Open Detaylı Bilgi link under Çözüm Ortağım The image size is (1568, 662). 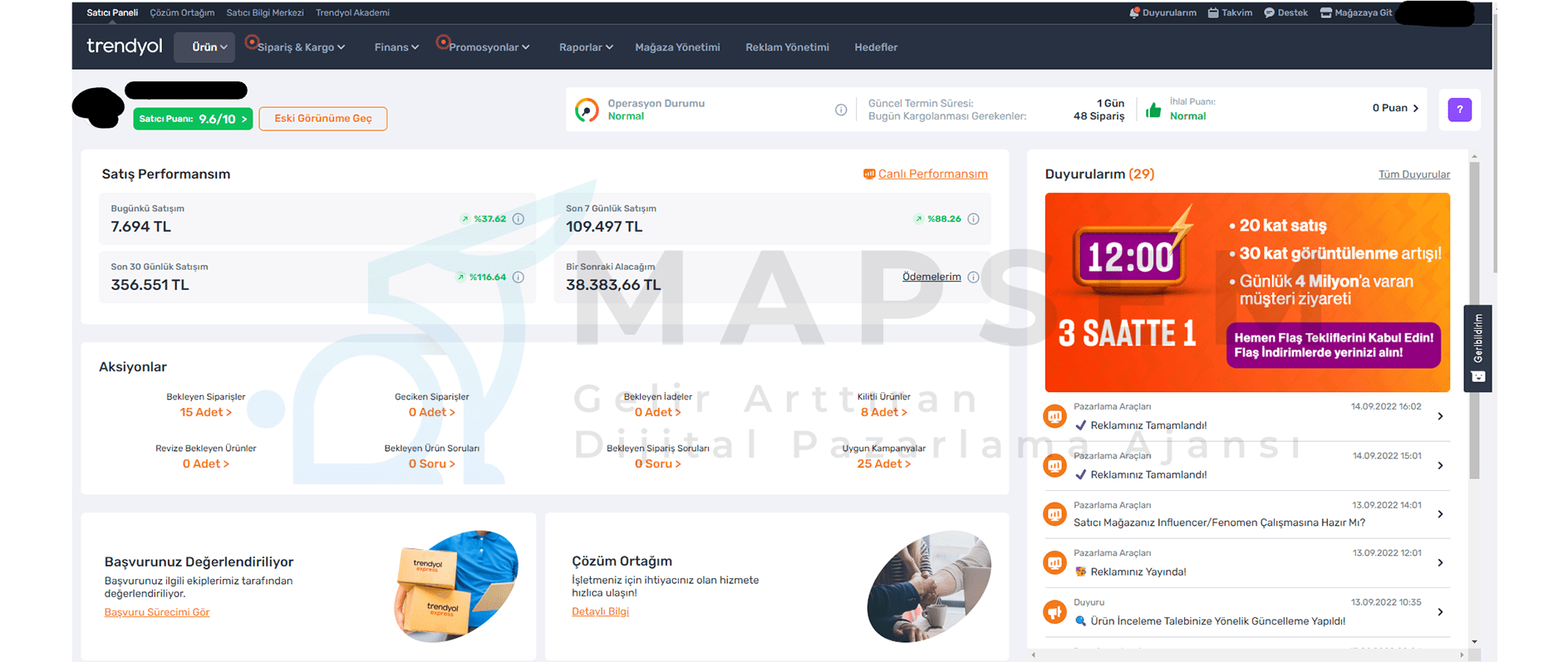tap(600, 611)
